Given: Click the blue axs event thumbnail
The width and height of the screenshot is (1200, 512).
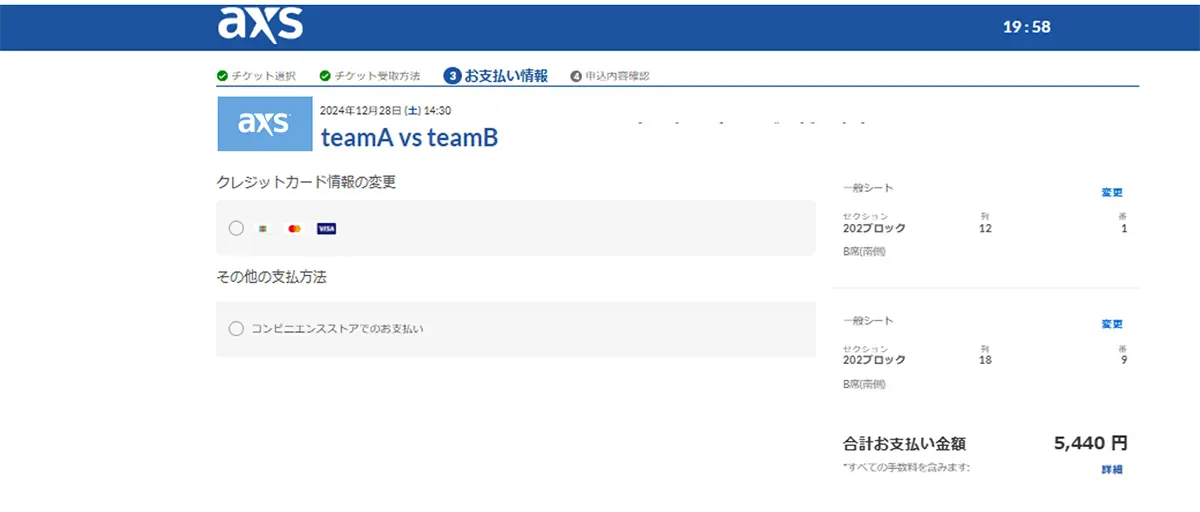Looking at the screenshot, I should (264, 124).
